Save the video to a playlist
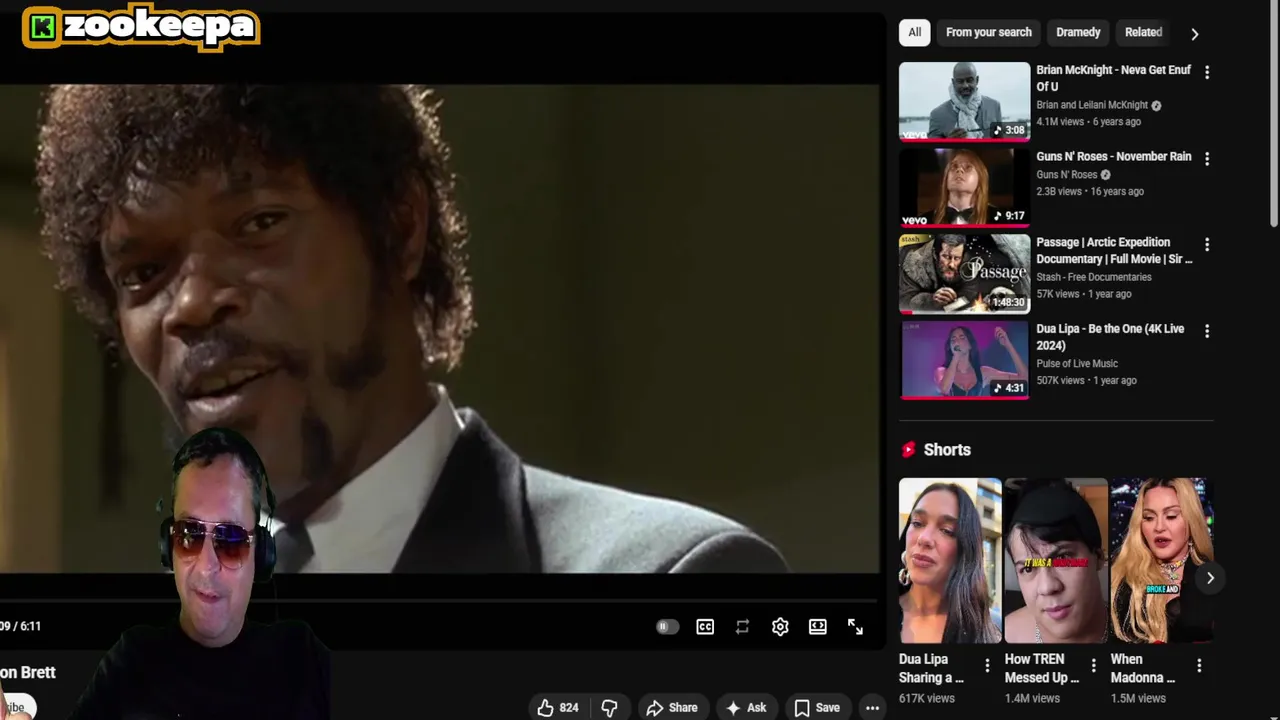The image size is (1280, 720). (x=817, y=707)
